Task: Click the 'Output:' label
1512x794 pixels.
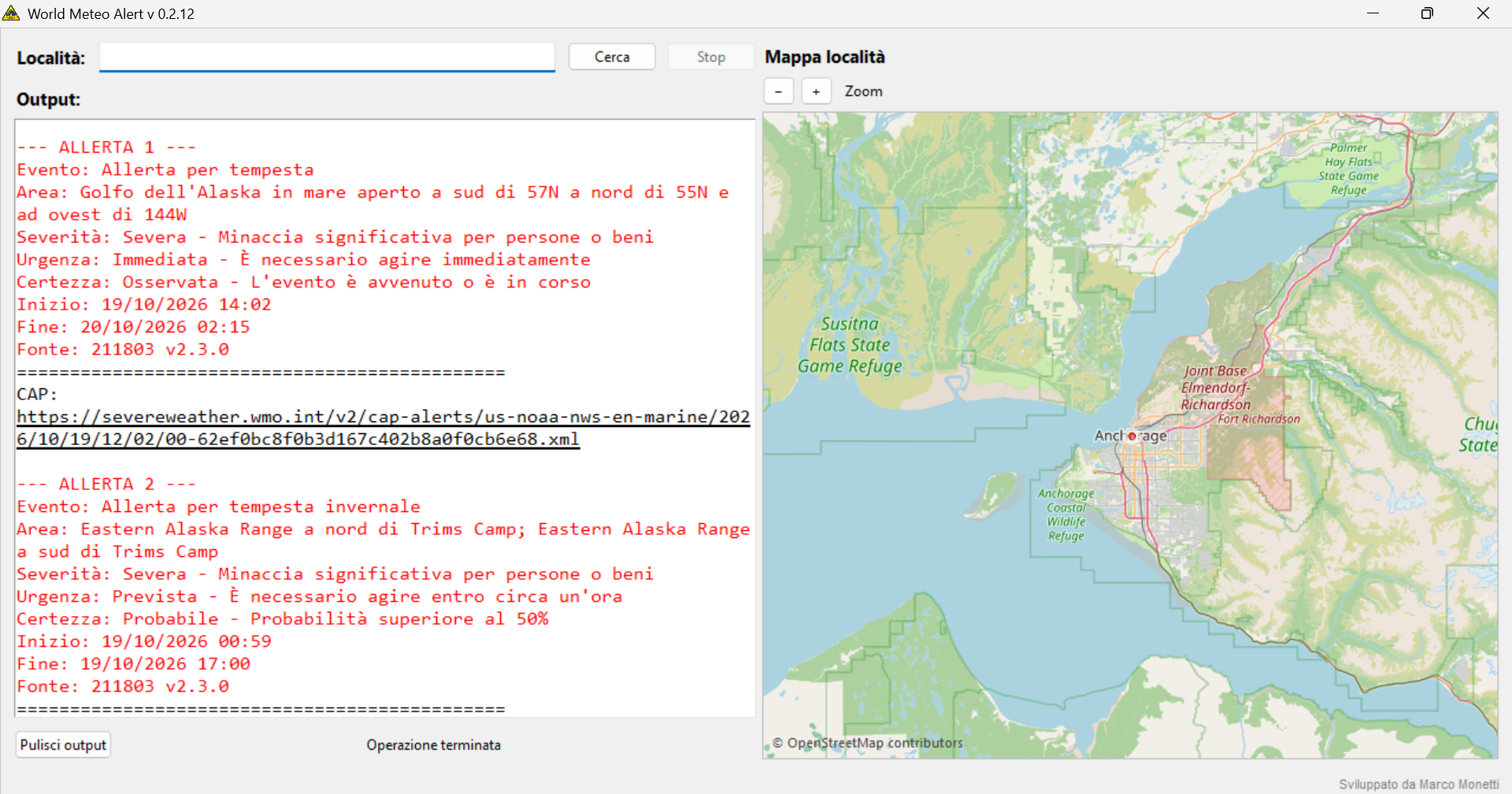Action: pos(49,99)
